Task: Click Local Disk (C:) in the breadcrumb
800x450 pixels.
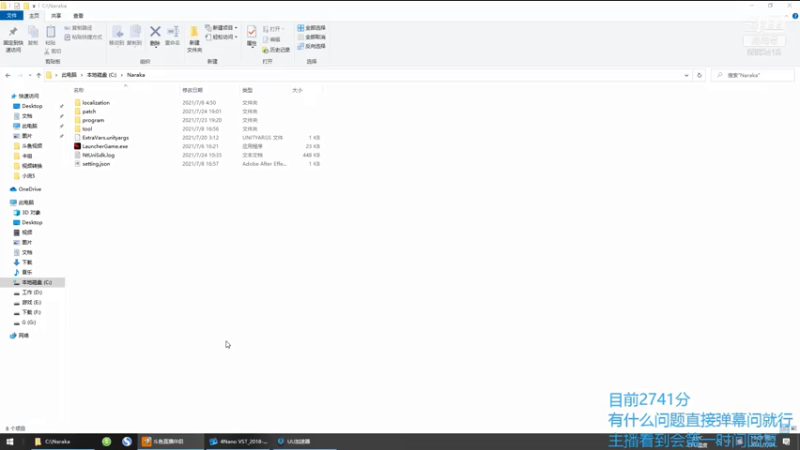Action: pyautogui.click(x=102, y=75)
